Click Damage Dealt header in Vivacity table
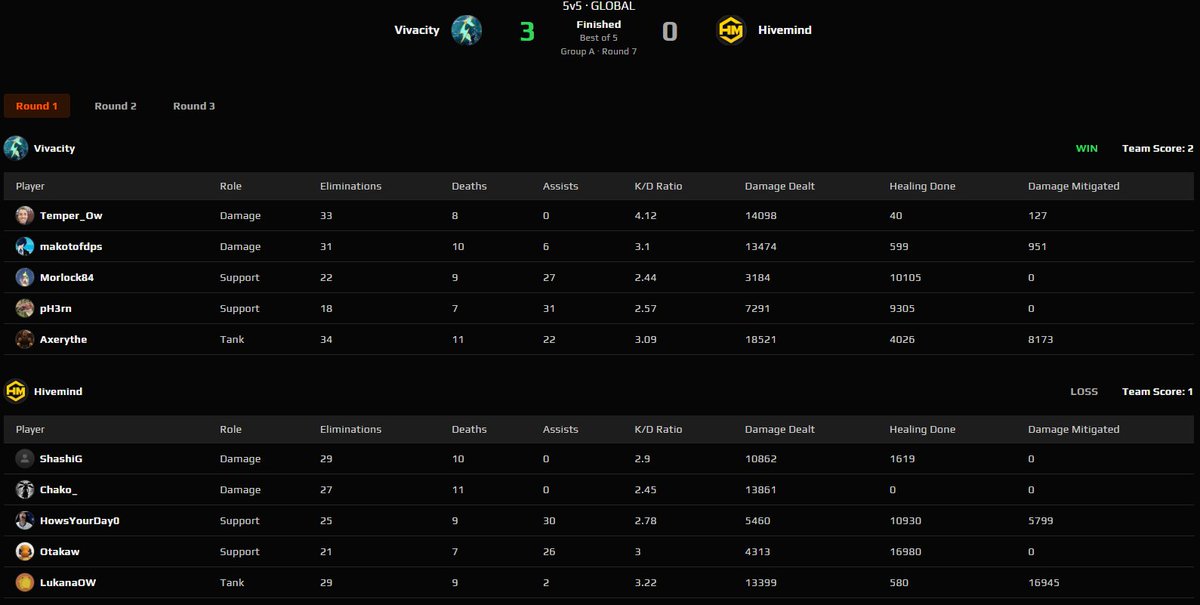Screen dimensions: 1200x605 coord(780,186)
